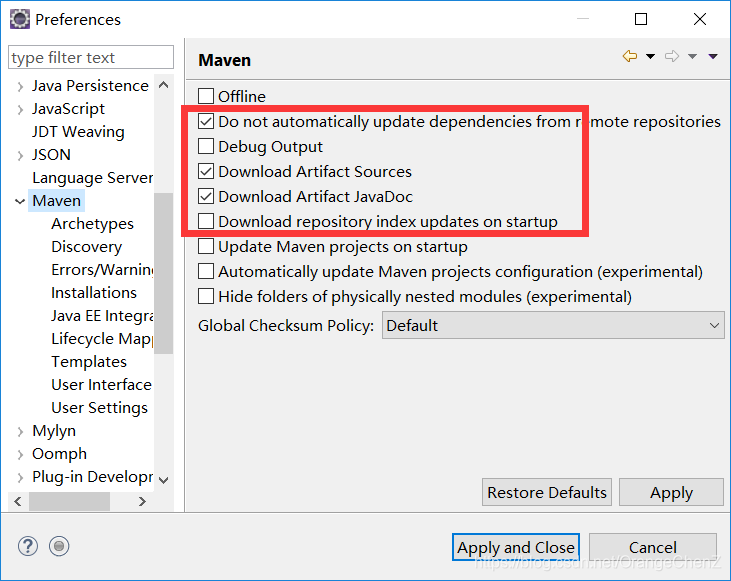Image resolution: width=731 pixels, height=581 pixels.
Task: Close the Preferences window
Action: [700, 19]
